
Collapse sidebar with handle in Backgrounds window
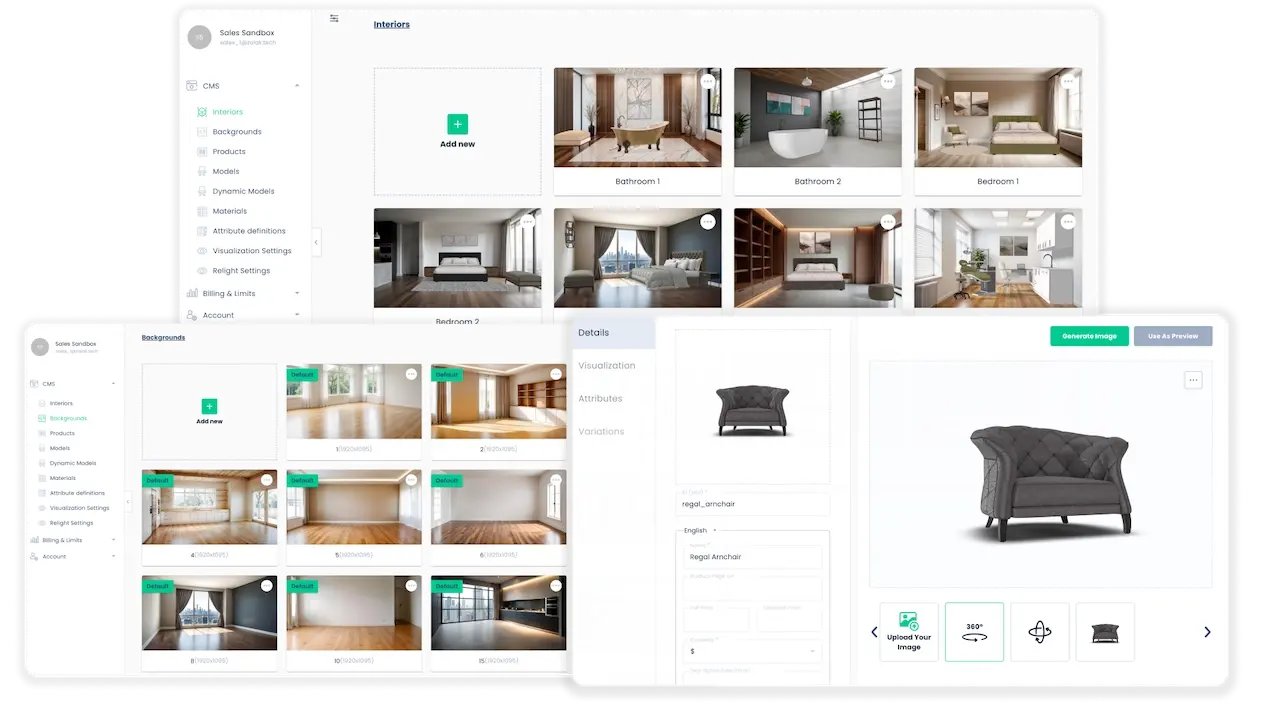pos(127,502)
